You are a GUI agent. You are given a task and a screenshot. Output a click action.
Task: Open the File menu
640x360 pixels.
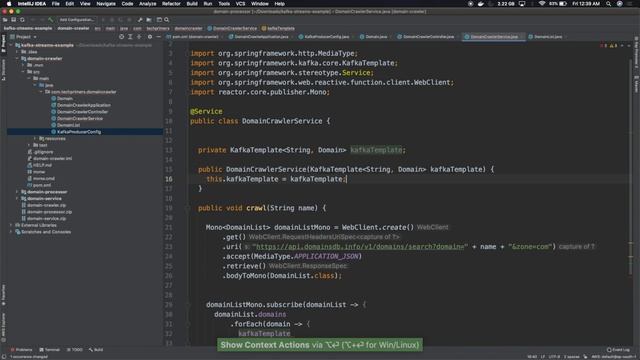[56, 4]
